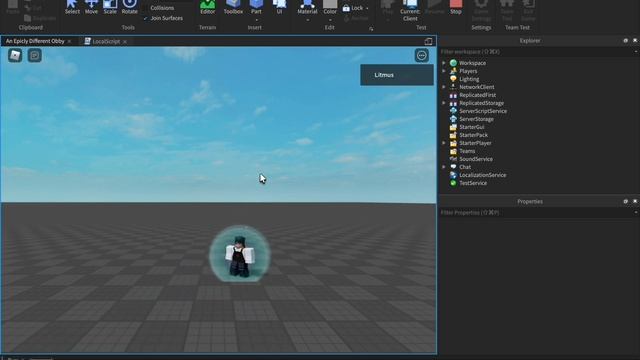The width and height of the screenshot is (640, 360).
Task: Open the Material dropdown arrow
Action: (x=307, y=20)
